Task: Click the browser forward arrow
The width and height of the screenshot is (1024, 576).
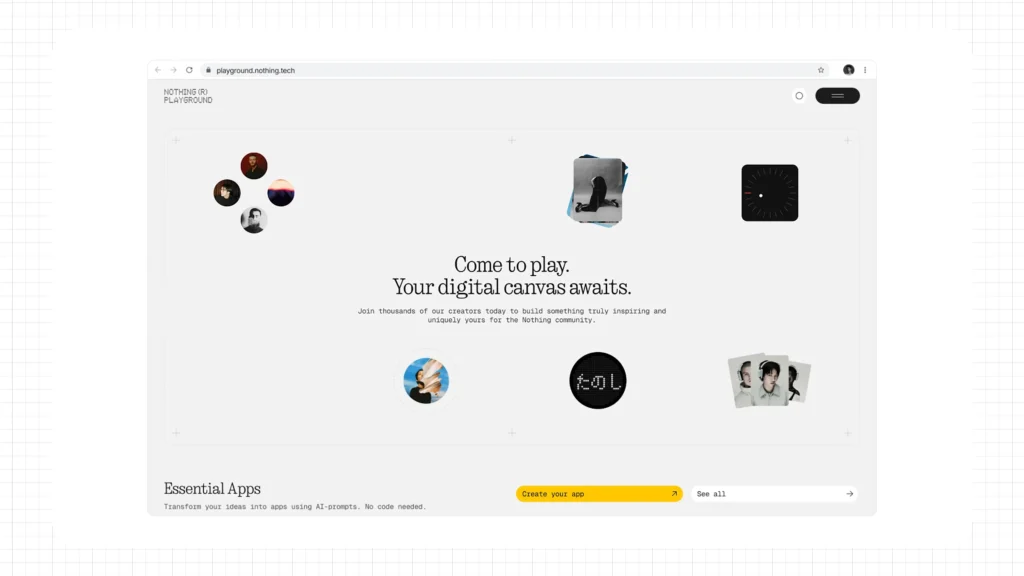Action: (174, 70)
